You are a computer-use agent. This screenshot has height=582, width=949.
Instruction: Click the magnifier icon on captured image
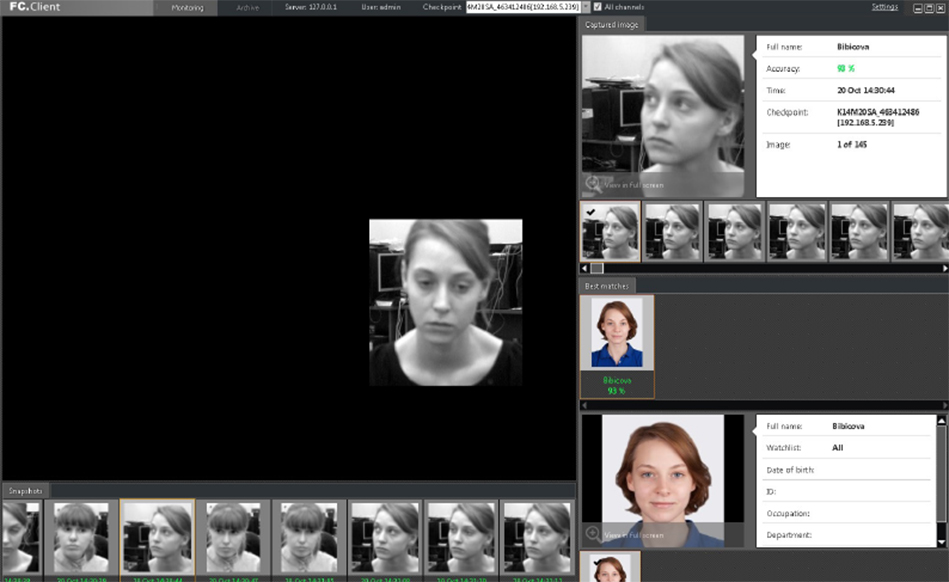coord(593,183)
